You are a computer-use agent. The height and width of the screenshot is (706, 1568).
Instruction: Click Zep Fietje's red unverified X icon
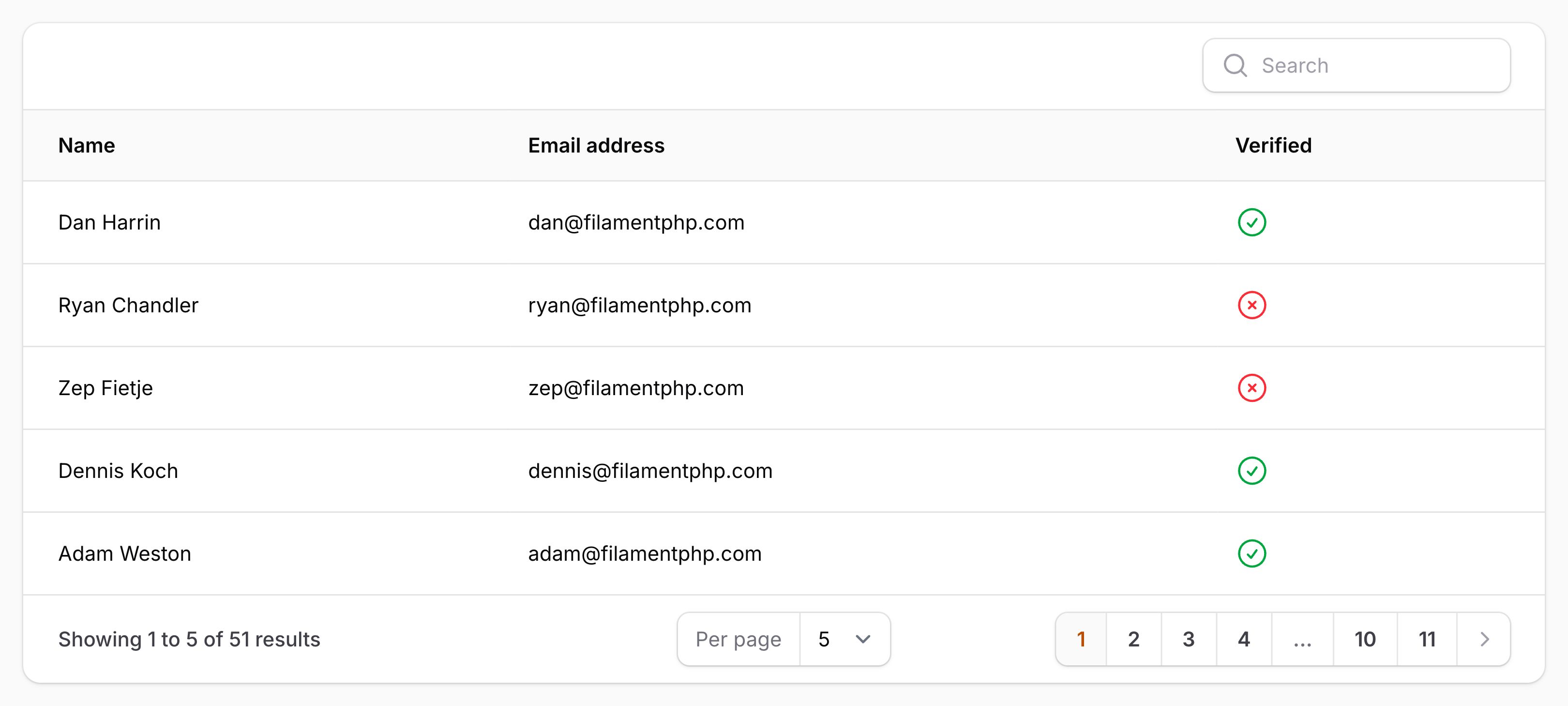(x=1251, y=388)
